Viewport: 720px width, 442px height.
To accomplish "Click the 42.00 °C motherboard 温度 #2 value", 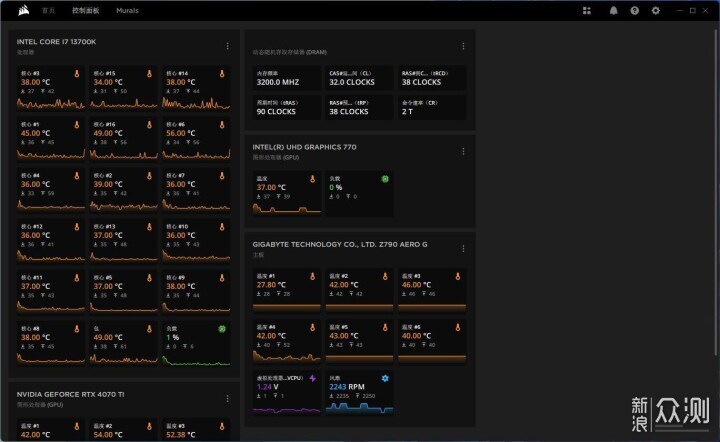I will pos(343,285).
